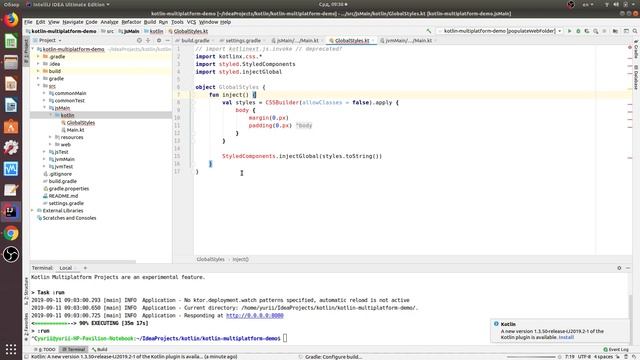Image resolution: width=640 pixels, height=360 pixels.
Task: Toggle tool window bars at the status bar corner
Action: [27, 357]
